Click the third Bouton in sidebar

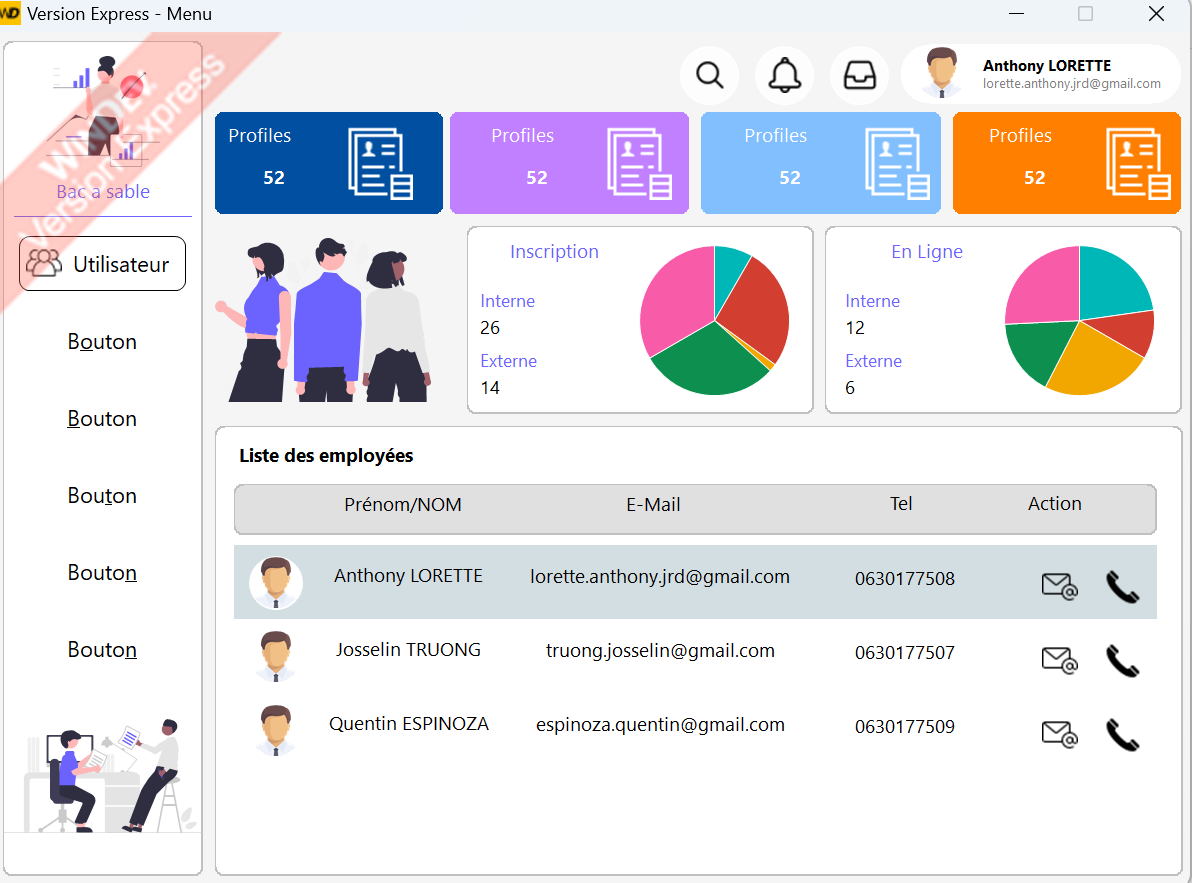[x=102, y=495]
